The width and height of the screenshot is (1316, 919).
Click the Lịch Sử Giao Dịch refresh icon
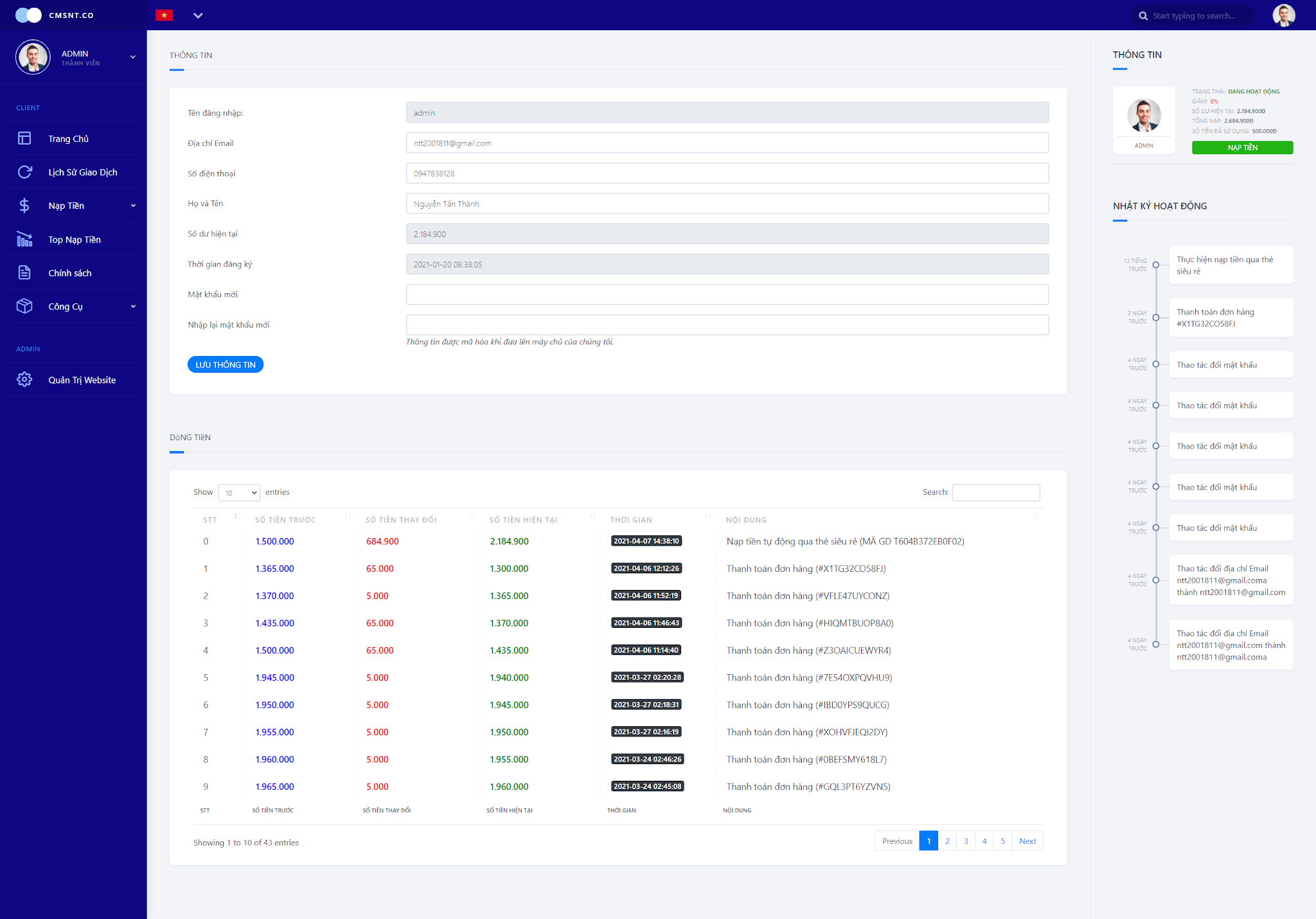tap(24, 172)
